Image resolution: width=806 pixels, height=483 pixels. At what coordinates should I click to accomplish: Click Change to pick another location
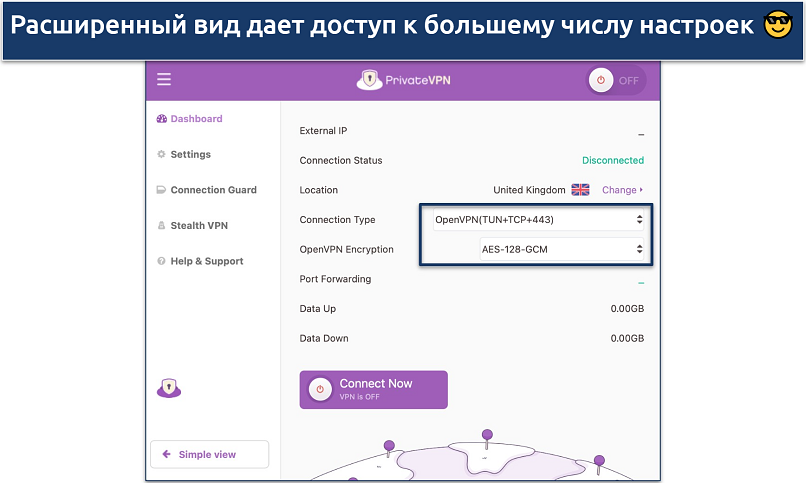(622, 190)
